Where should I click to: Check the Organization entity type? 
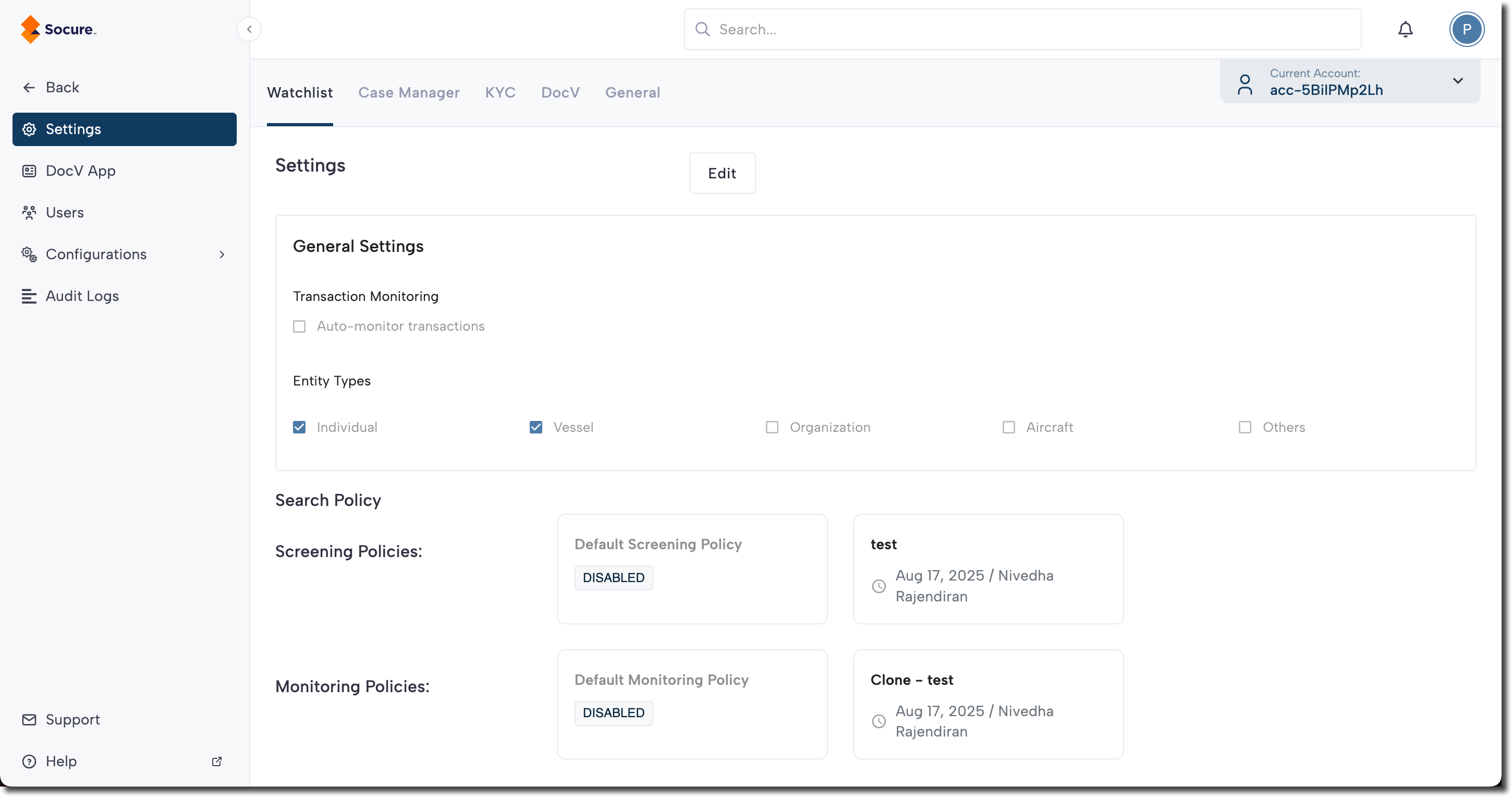point(772,427)
